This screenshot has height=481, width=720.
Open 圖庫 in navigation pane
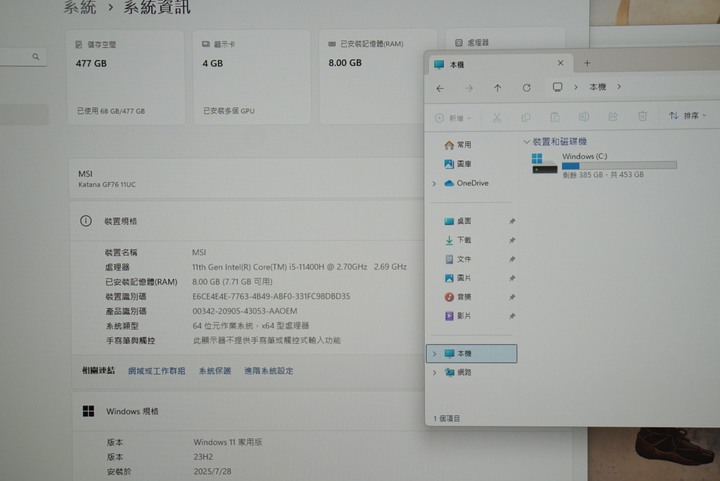(457, 164)
